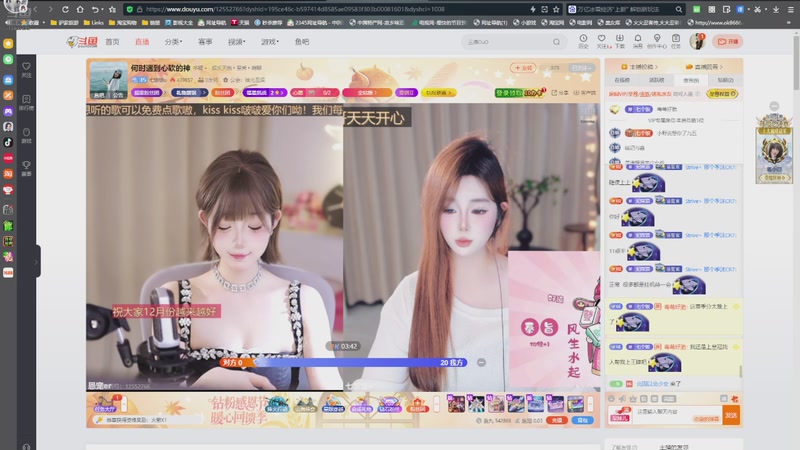
Task: Click the green WeChat icon in browser sidebar
Action: coord(8,60)
